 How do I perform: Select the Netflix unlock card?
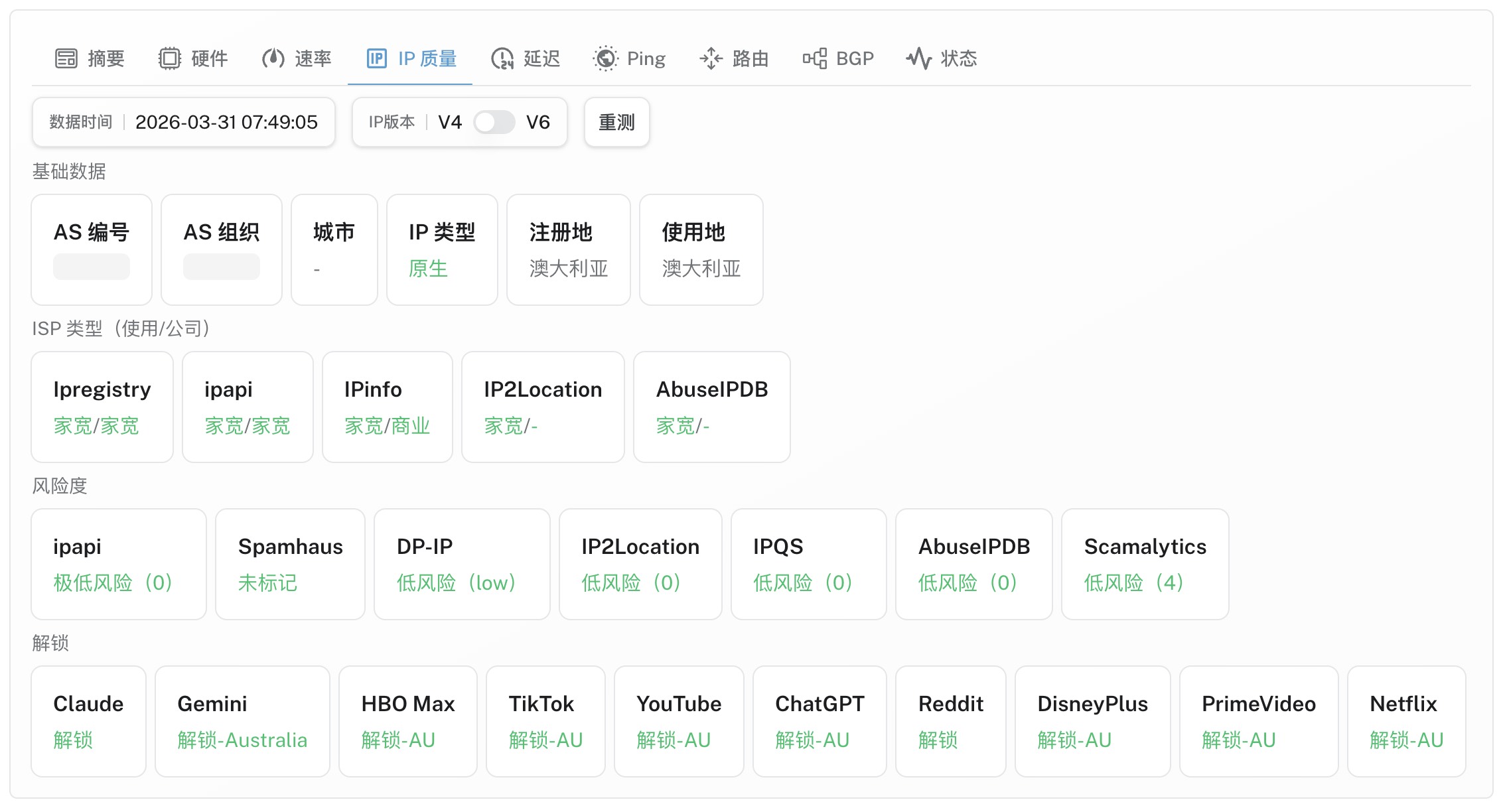(1407, 721)
